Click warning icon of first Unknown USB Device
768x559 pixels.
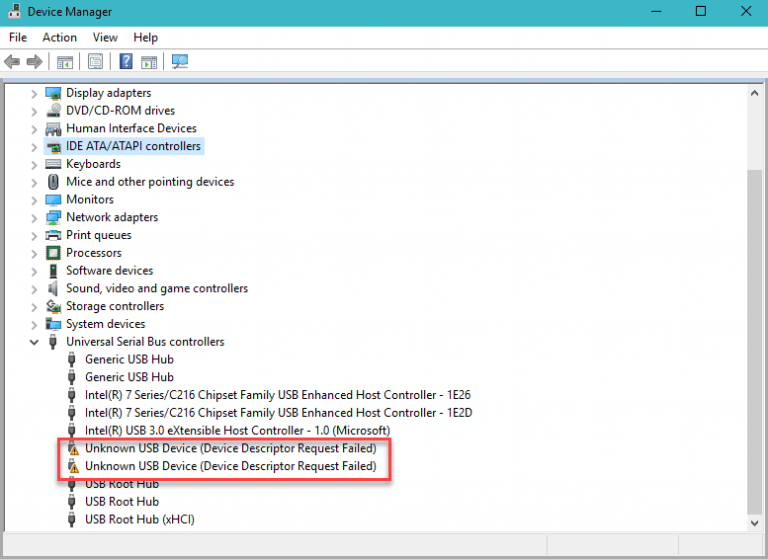coord(73,449)
